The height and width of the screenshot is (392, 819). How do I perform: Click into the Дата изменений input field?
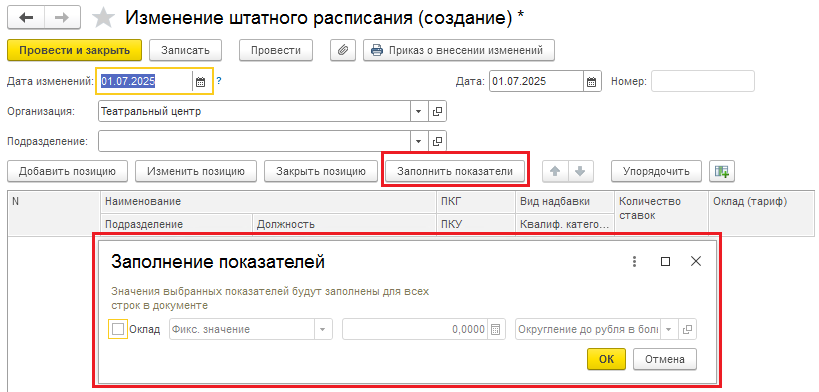click(145, 82)
